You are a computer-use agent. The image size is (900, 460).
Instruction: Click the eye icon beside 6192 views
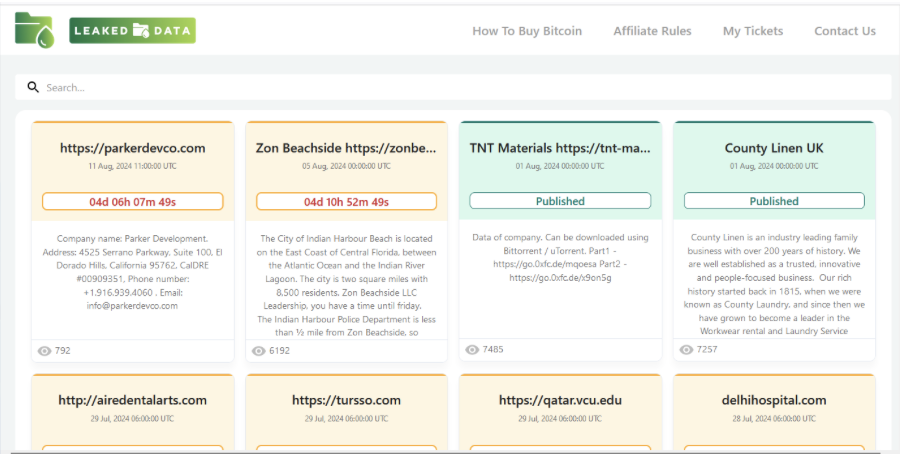[258, 351]
